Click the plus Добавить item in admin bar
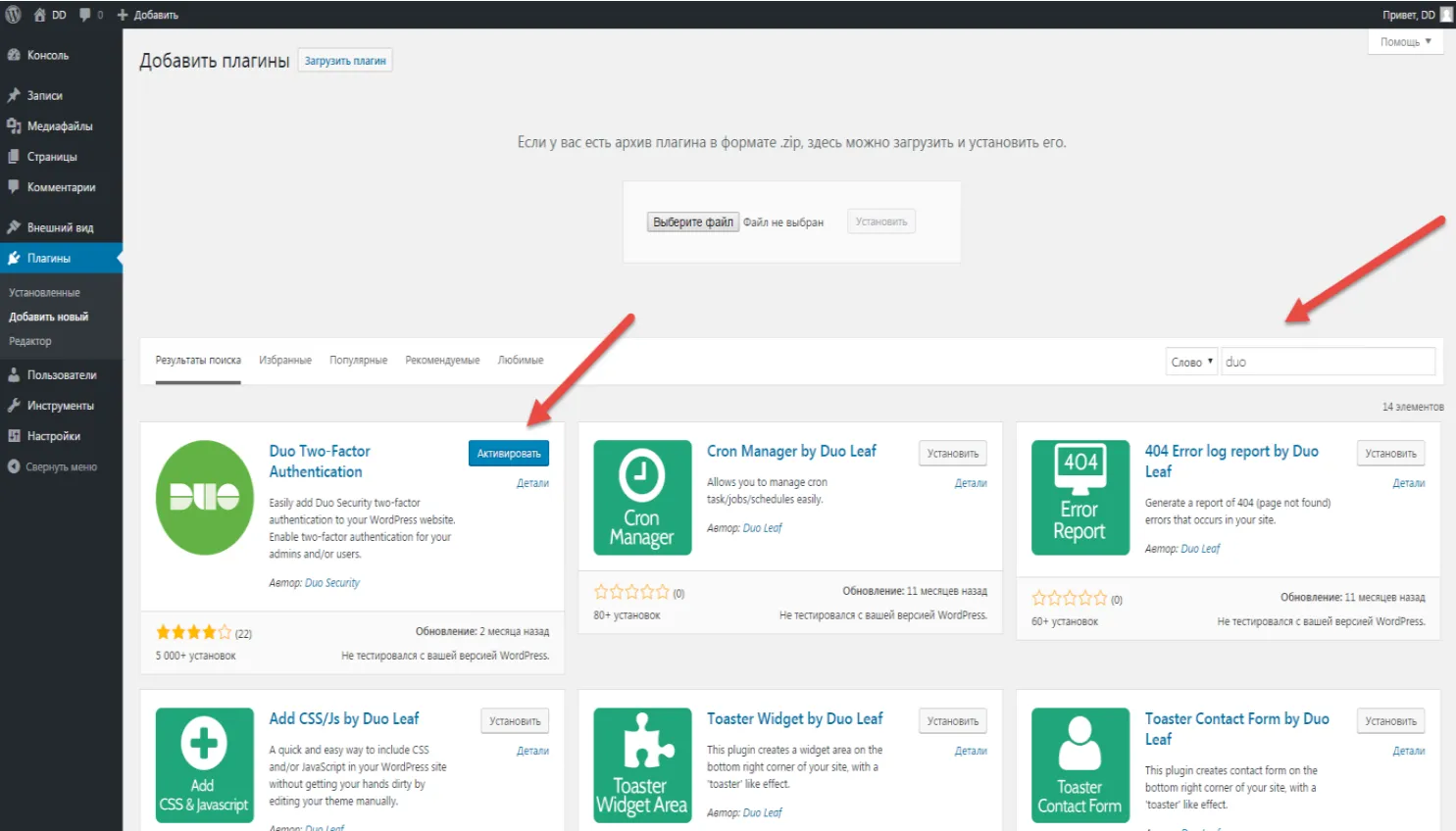The height and width of the screenshot is (831, 1456). [148, 15]
